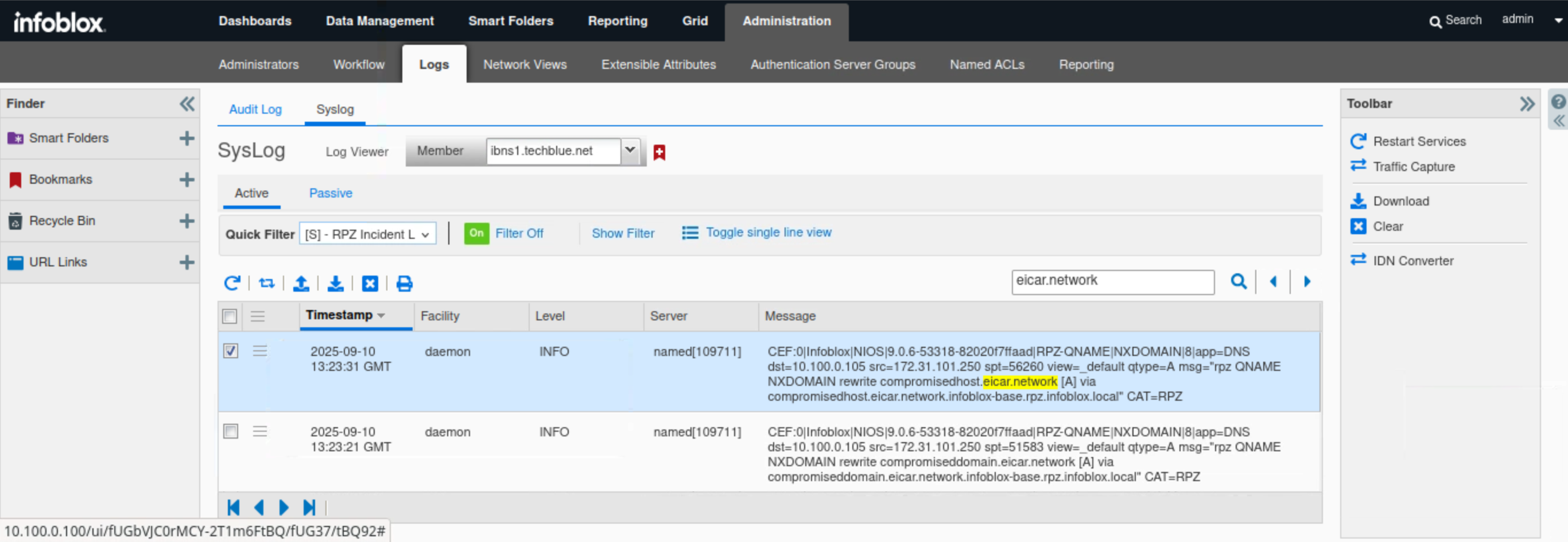Go to the last page of log results
Screen dimensions: 1568x542
point(309,508)
